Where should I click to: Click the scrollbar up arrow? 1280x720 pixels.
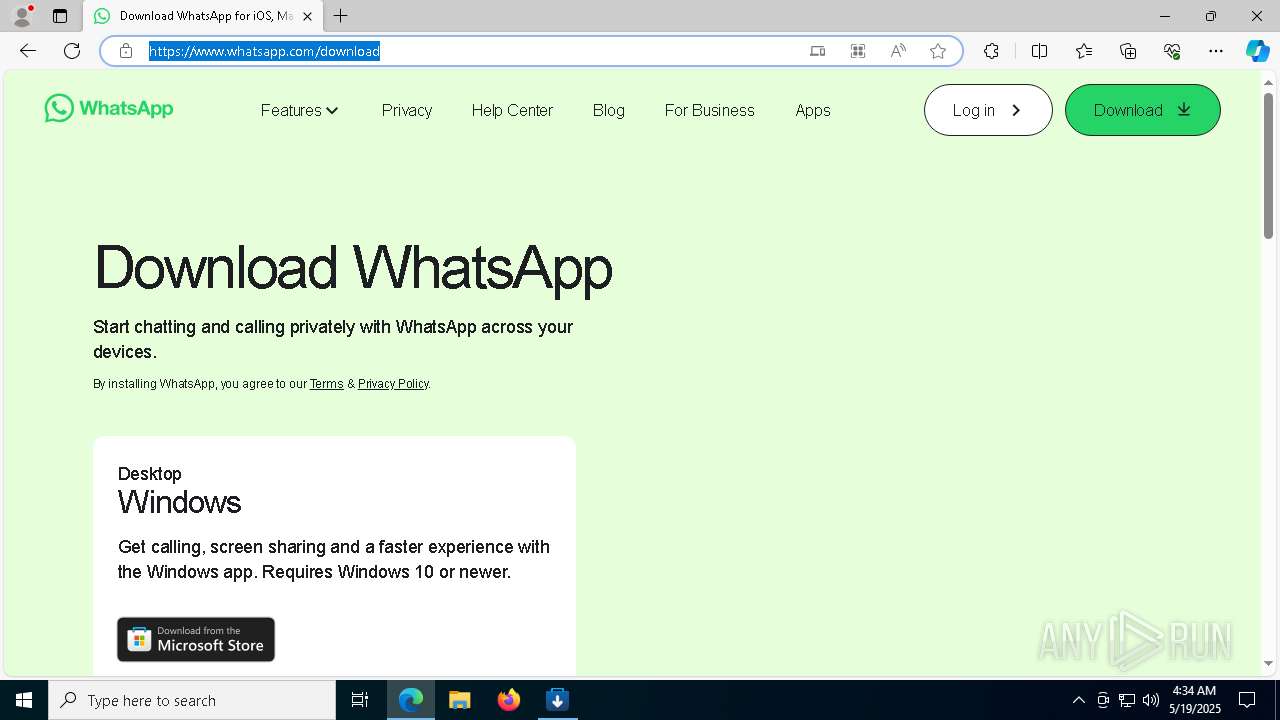(x=1268, y=82)
